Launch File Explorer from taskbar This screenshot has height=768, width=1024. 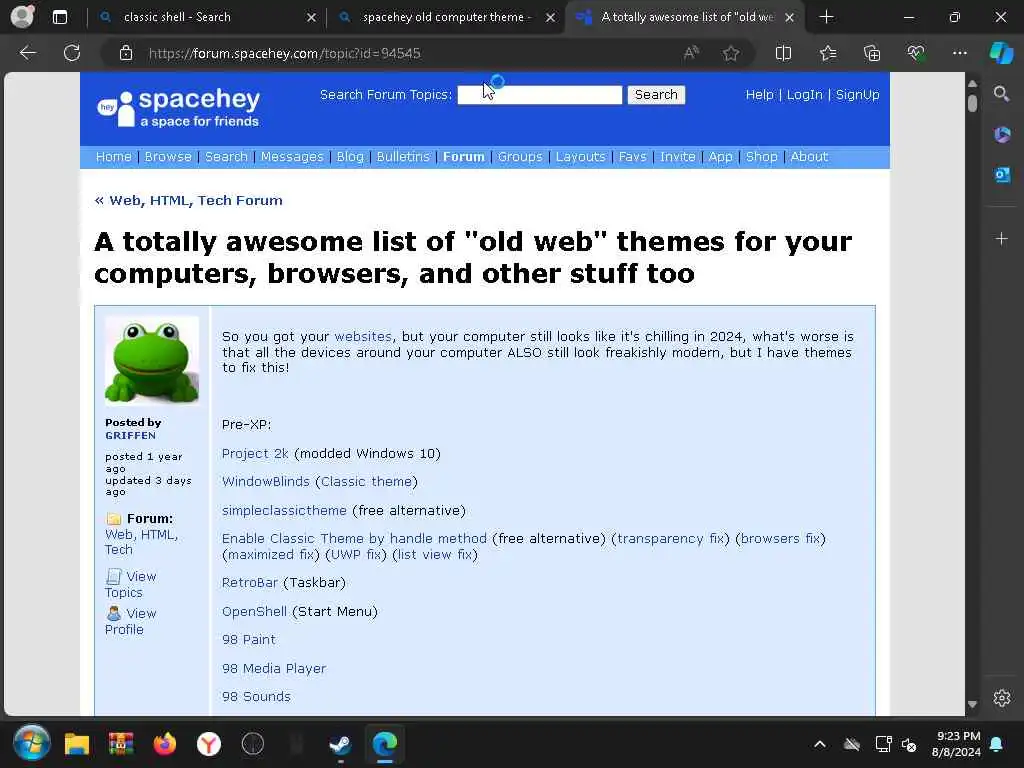coord(76,744)
